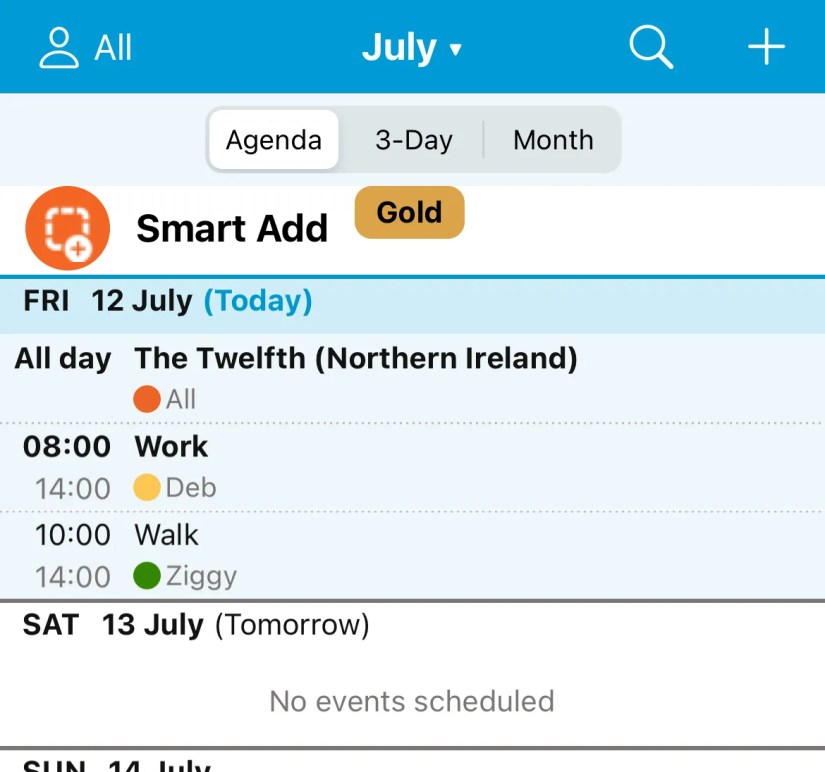Select the orange color dot on The Twelfth event
825x772 pixels.
click(146, 398)
